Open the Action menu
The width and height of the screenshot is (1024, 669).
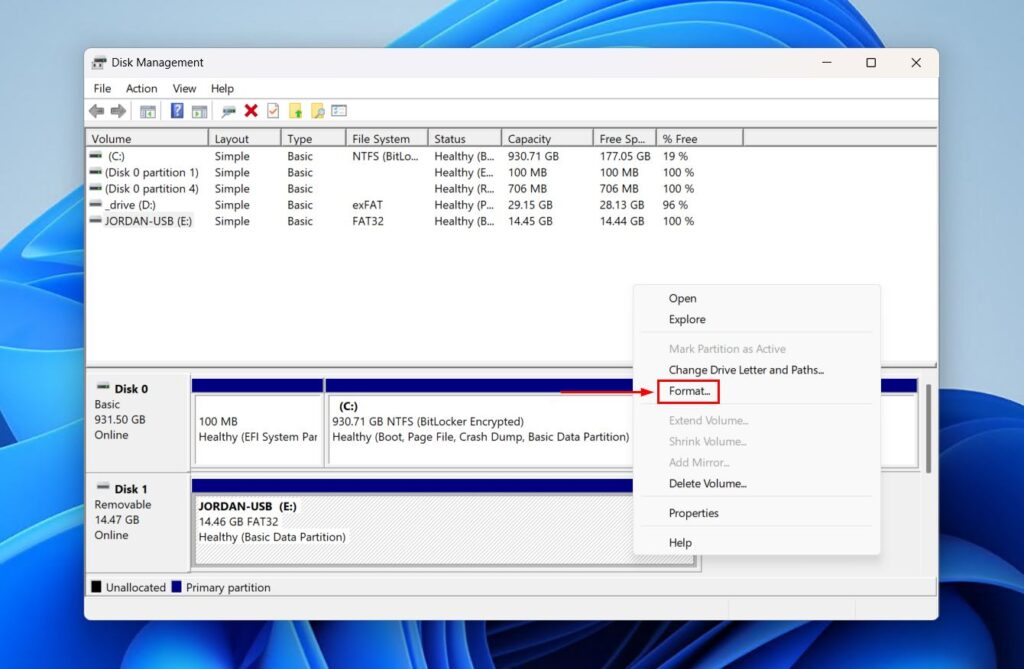pyautogui.click(x=141, y=88)
